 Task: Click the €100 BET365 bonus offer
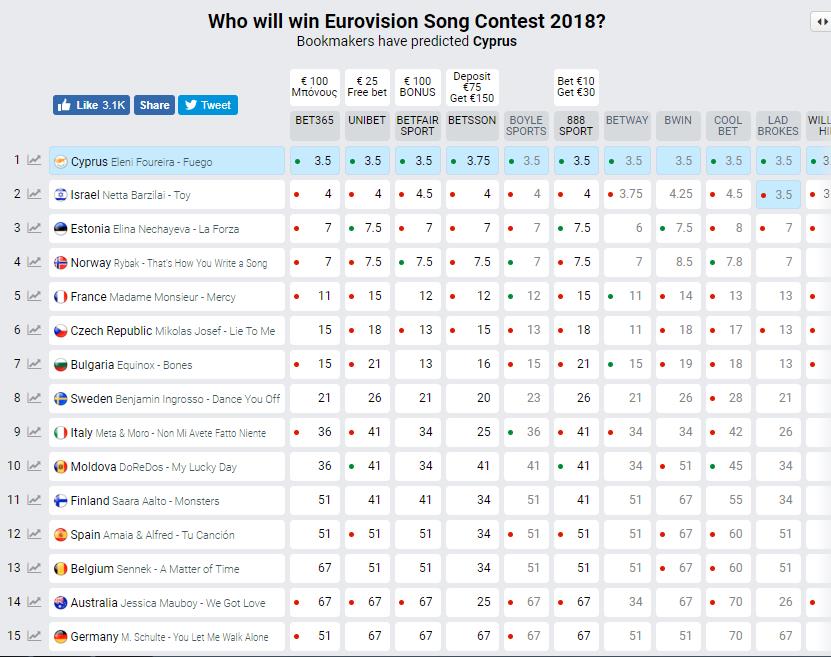coord(314,87)
